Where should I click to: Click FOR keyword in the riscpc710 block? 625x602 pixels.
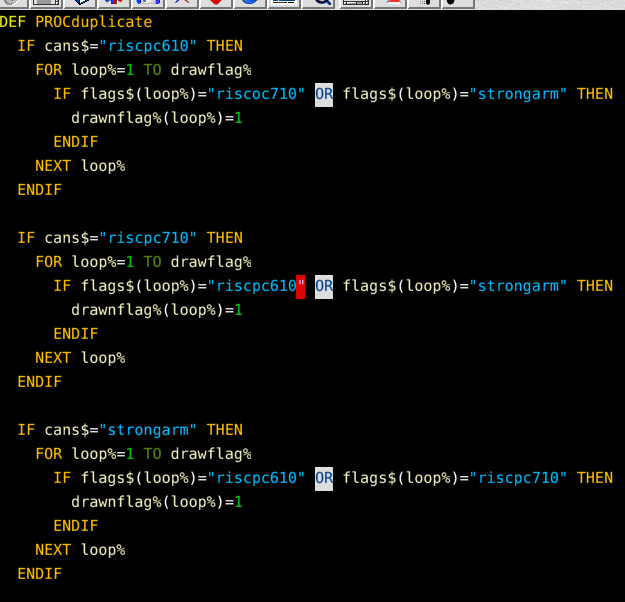click(x=48, y=262)
